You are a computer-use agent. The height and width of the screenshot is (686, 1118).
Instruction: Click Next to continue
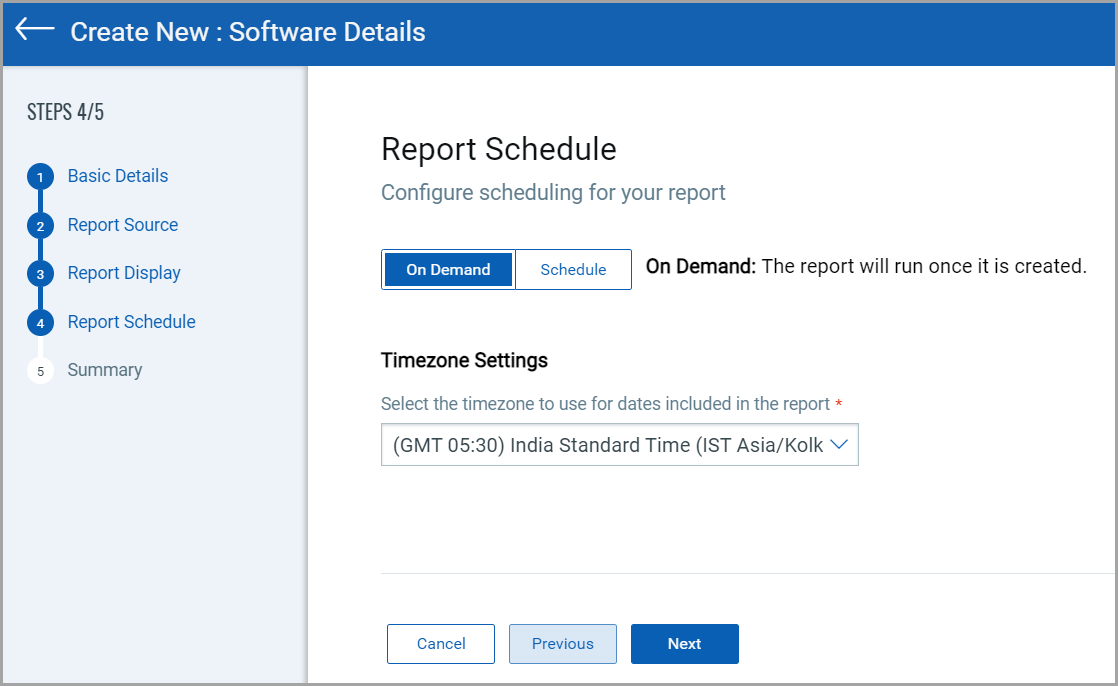pos(685,644)
